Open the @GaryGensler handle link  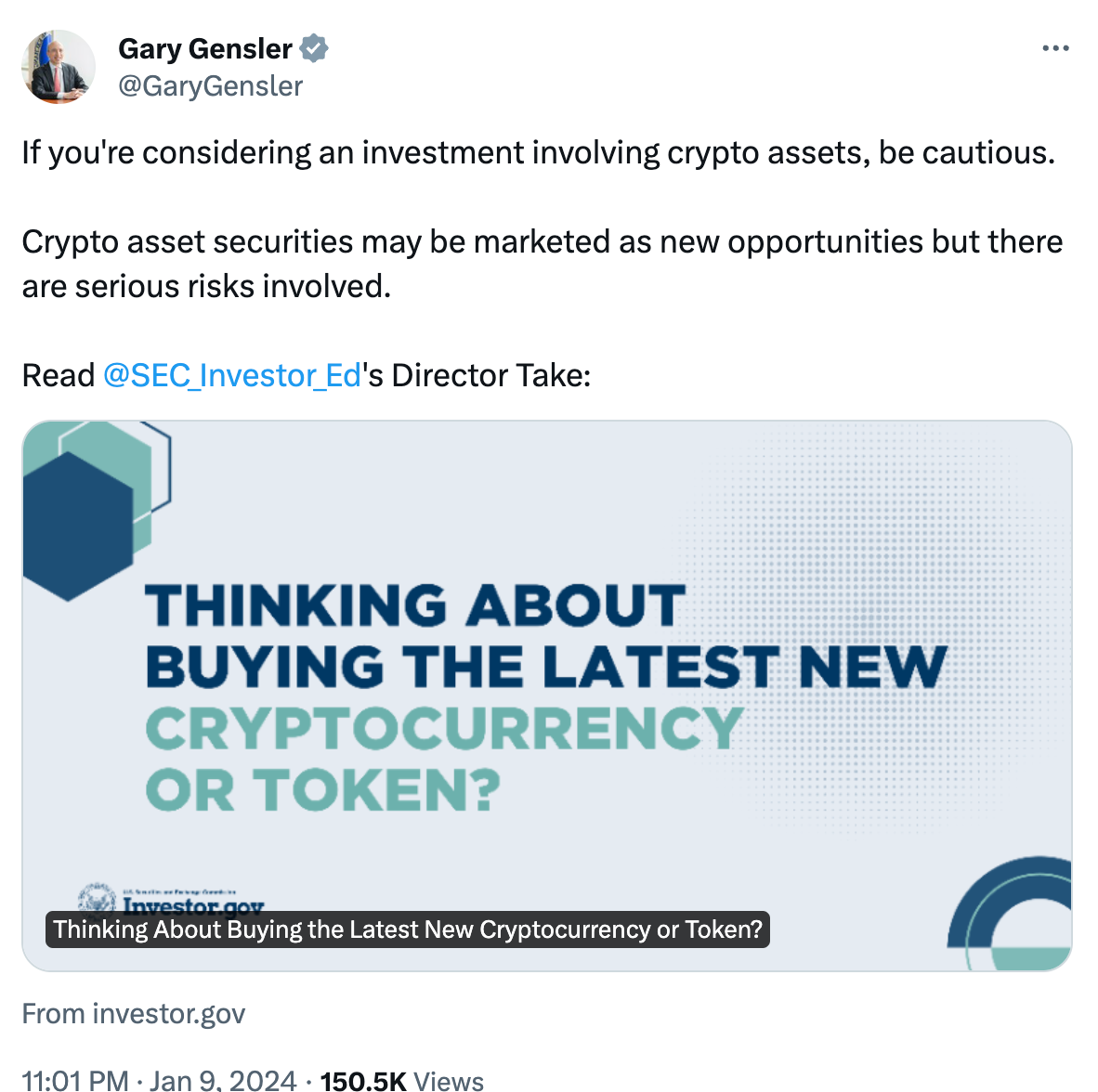(210, 86)
